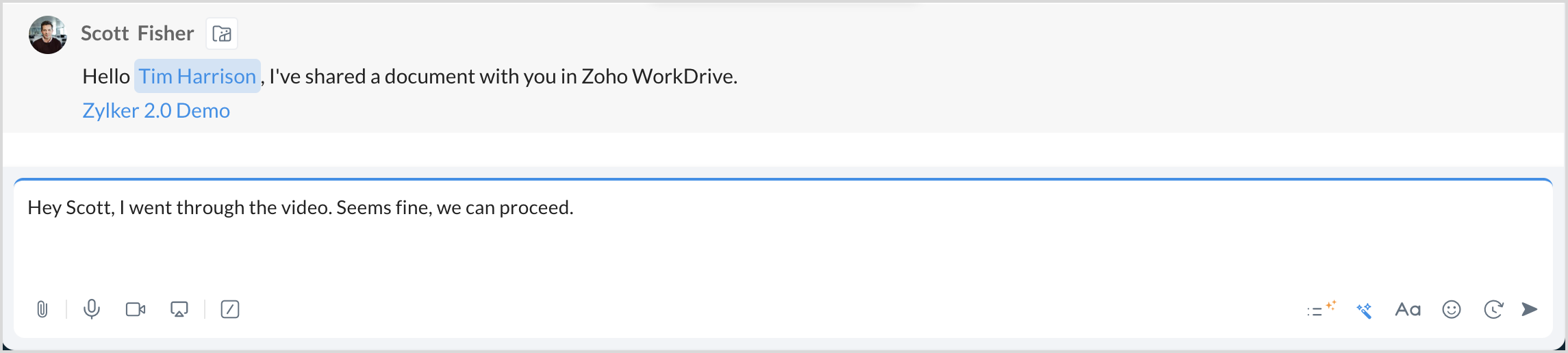Place cursor after 'we can proceed.' in draft
Image resolution: width=1568 pixels, height=353 pixels.
574,207
